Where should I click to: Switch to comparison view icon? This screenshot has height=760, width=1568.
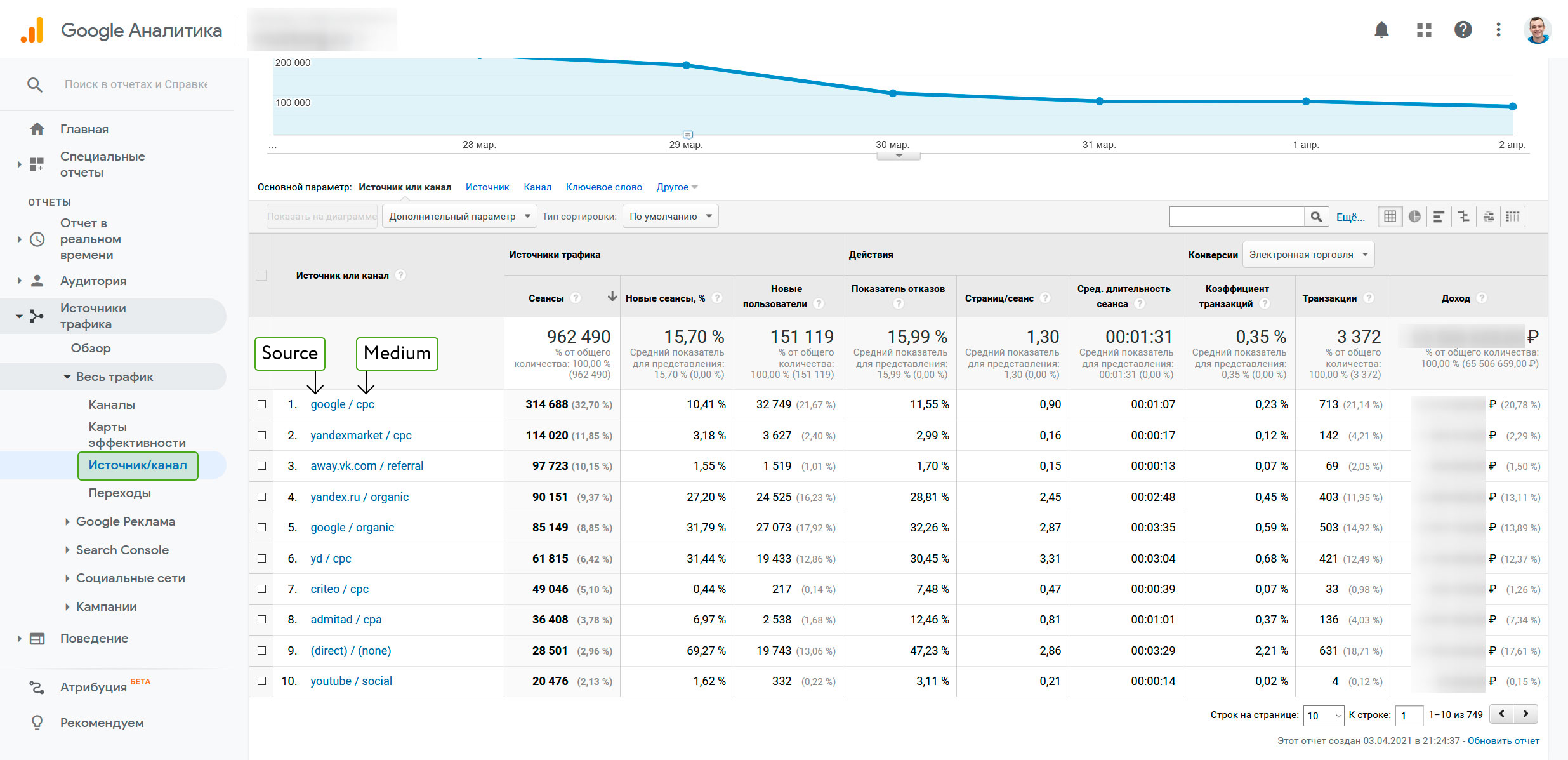(x=1463, y=217)
